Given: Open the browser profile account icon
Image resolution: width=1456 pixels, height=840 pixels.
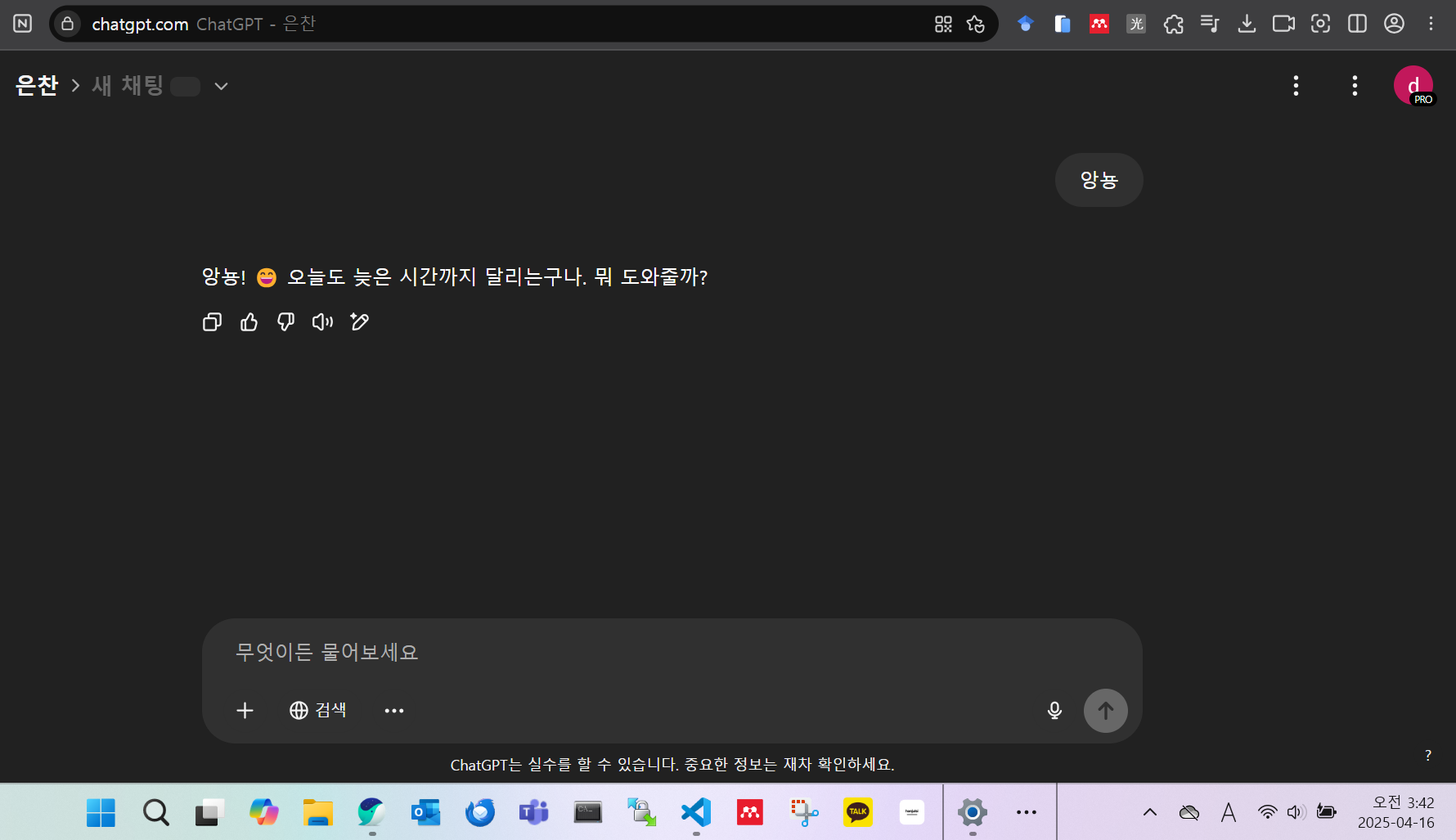Looking at the screenshot, I should pos(1394,24).
